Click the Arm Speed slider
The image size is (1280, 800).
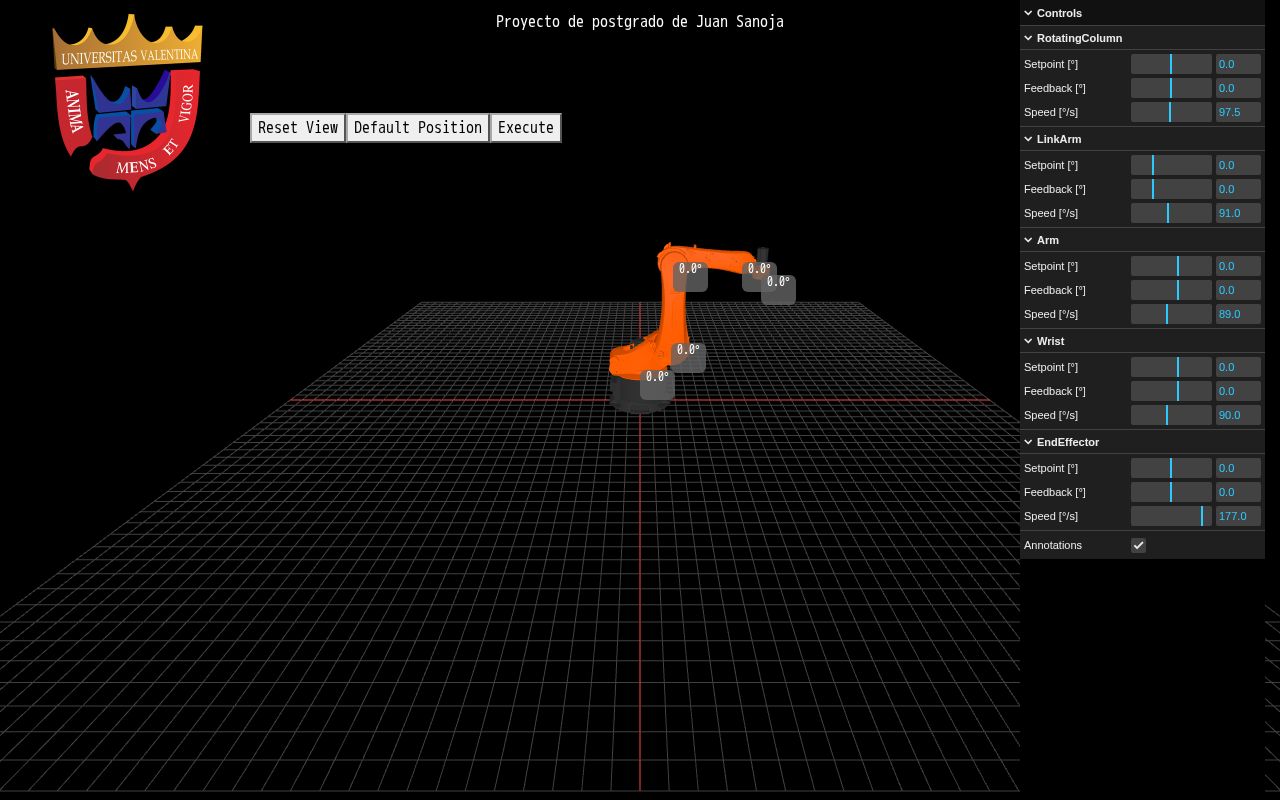[x=1171, y=314]
